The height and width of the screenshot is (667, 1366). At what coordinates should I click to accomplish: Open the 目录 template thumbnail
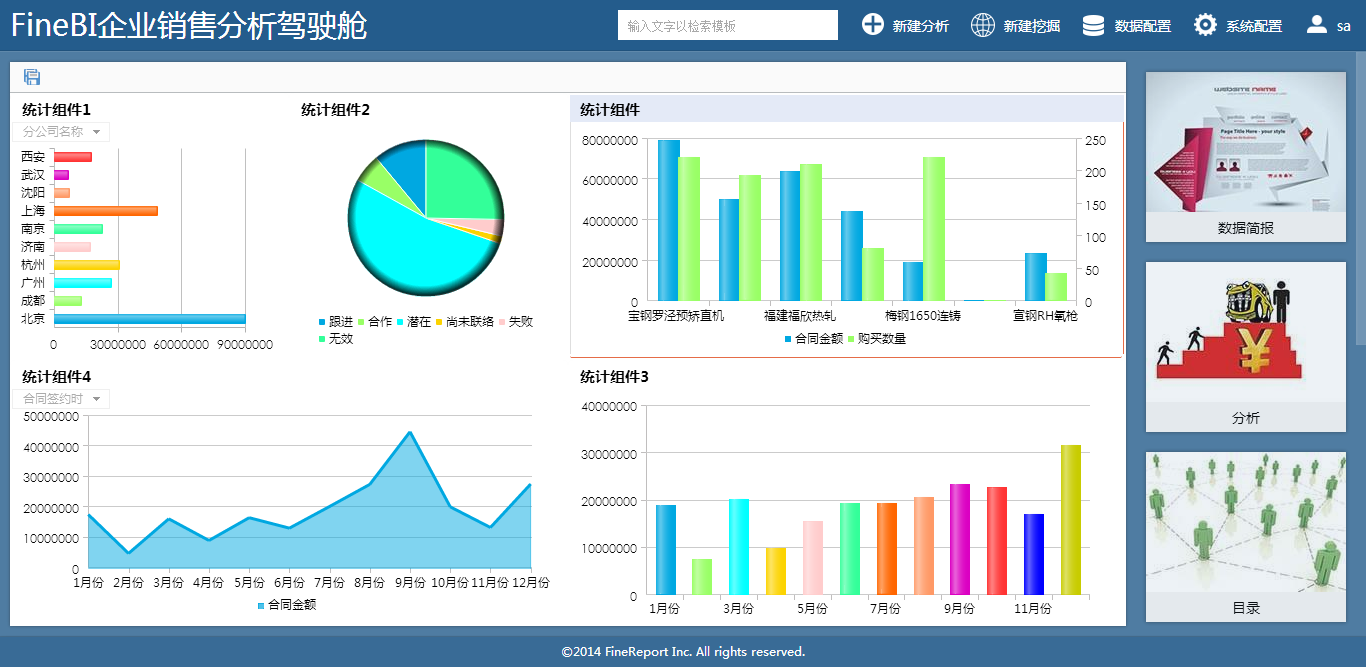click(x=1245, y=523)
